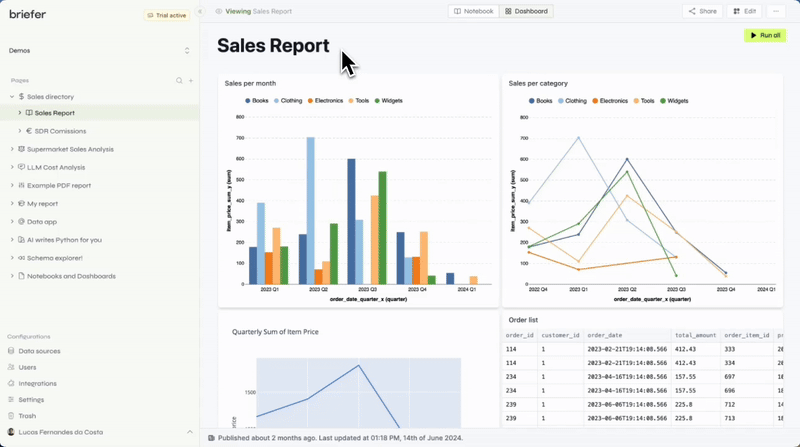
Task: Expand Supermarket Sales Analysis chevron
Action: pyautogui.click(x=12, y=149)
